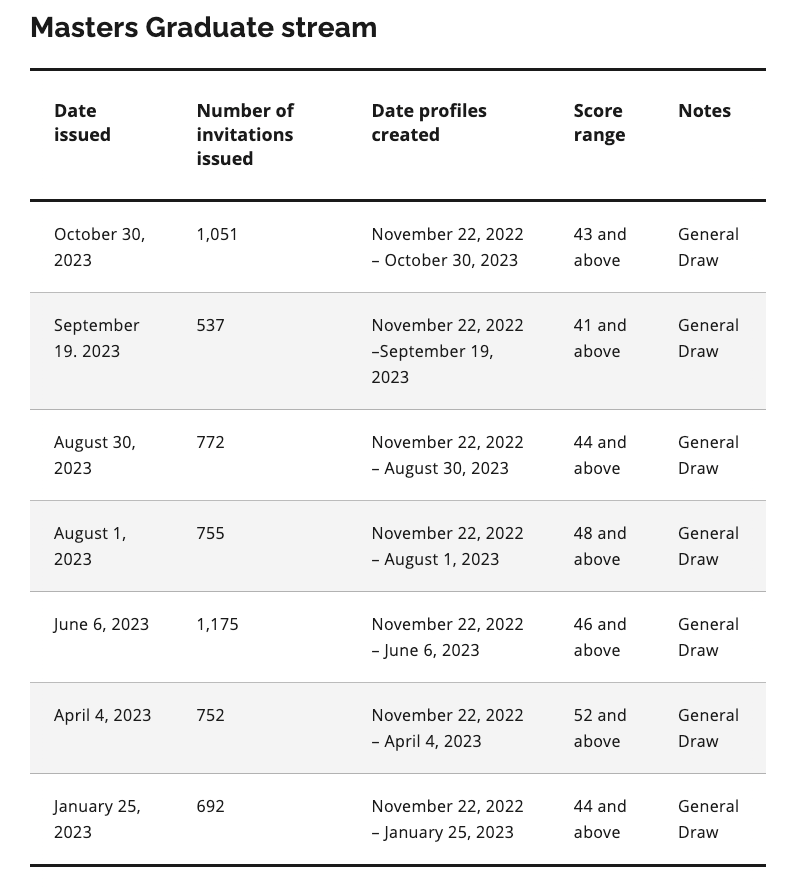Viewport: 795px width, 888px height.
Task: Select the Date profiles created header
Action: pyautogui.click(x=429, y=122)
